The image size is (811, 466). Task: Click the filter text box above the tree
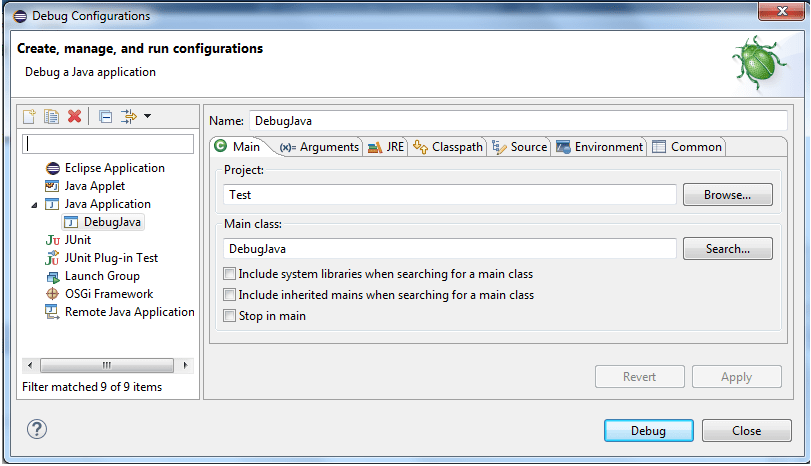(x=108, y=144)
